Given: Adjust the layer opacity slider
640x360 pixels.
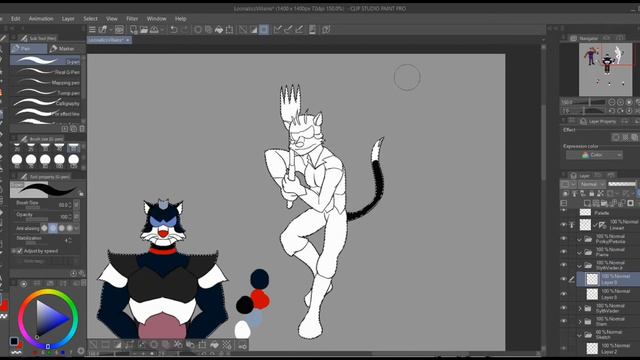Looking at the screenshot, I should click(x=622, y=184).
